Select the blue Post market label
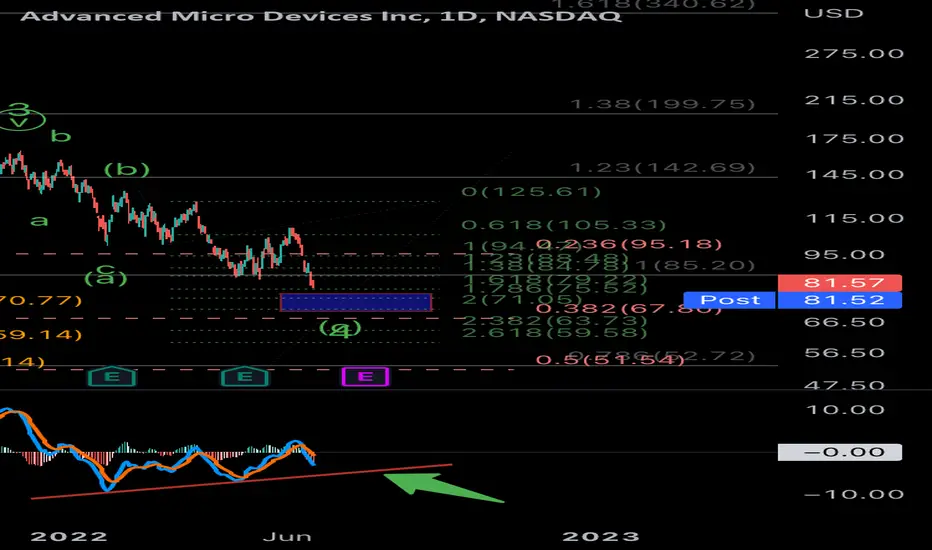Image resolution: width=932 pixels, height=550 pixels. 729,300
